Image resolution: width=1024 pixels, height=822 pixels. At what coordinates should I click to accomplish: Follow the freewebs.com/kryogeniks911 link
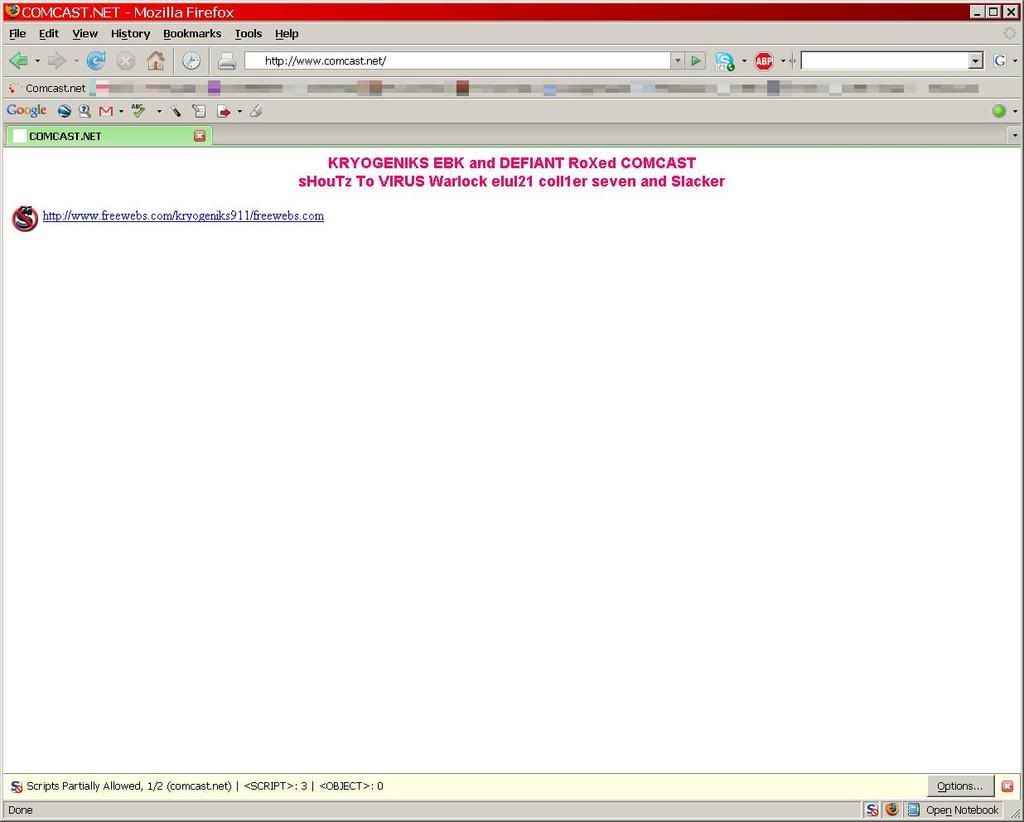pyautogui.click(x=184, y=215)
